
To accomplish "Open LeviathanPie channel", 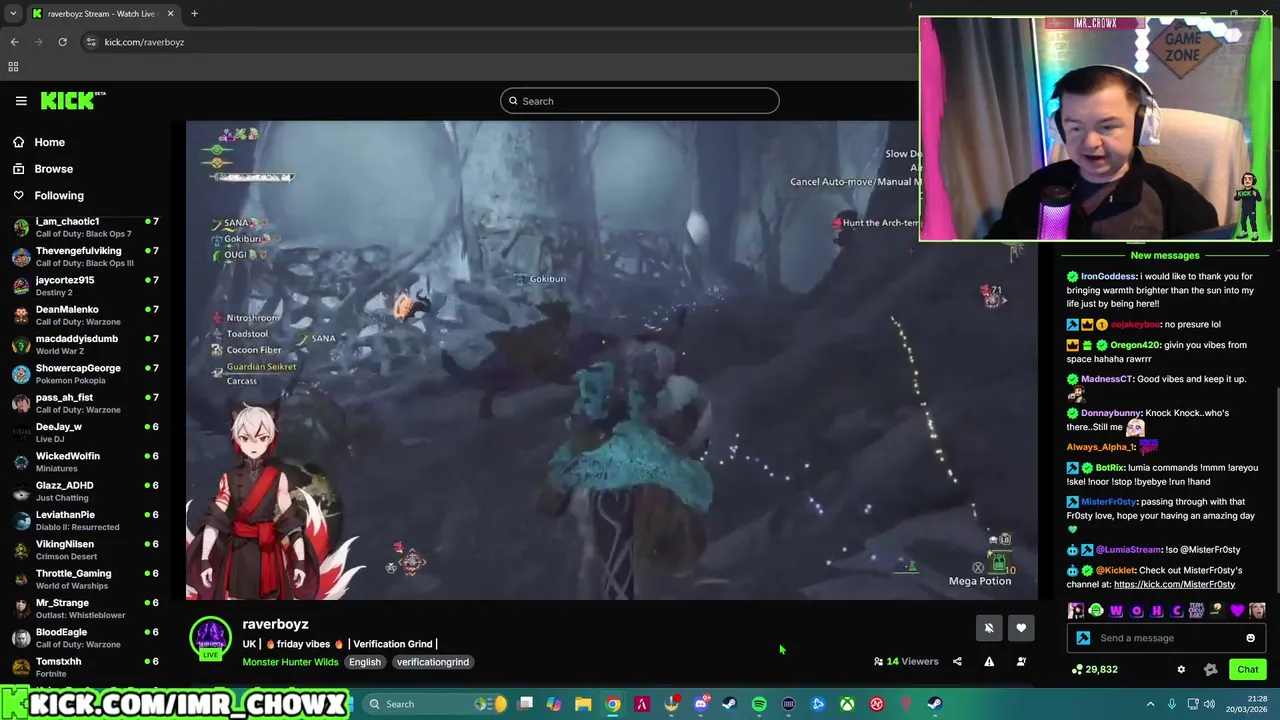I will click(x=85, y=521).
